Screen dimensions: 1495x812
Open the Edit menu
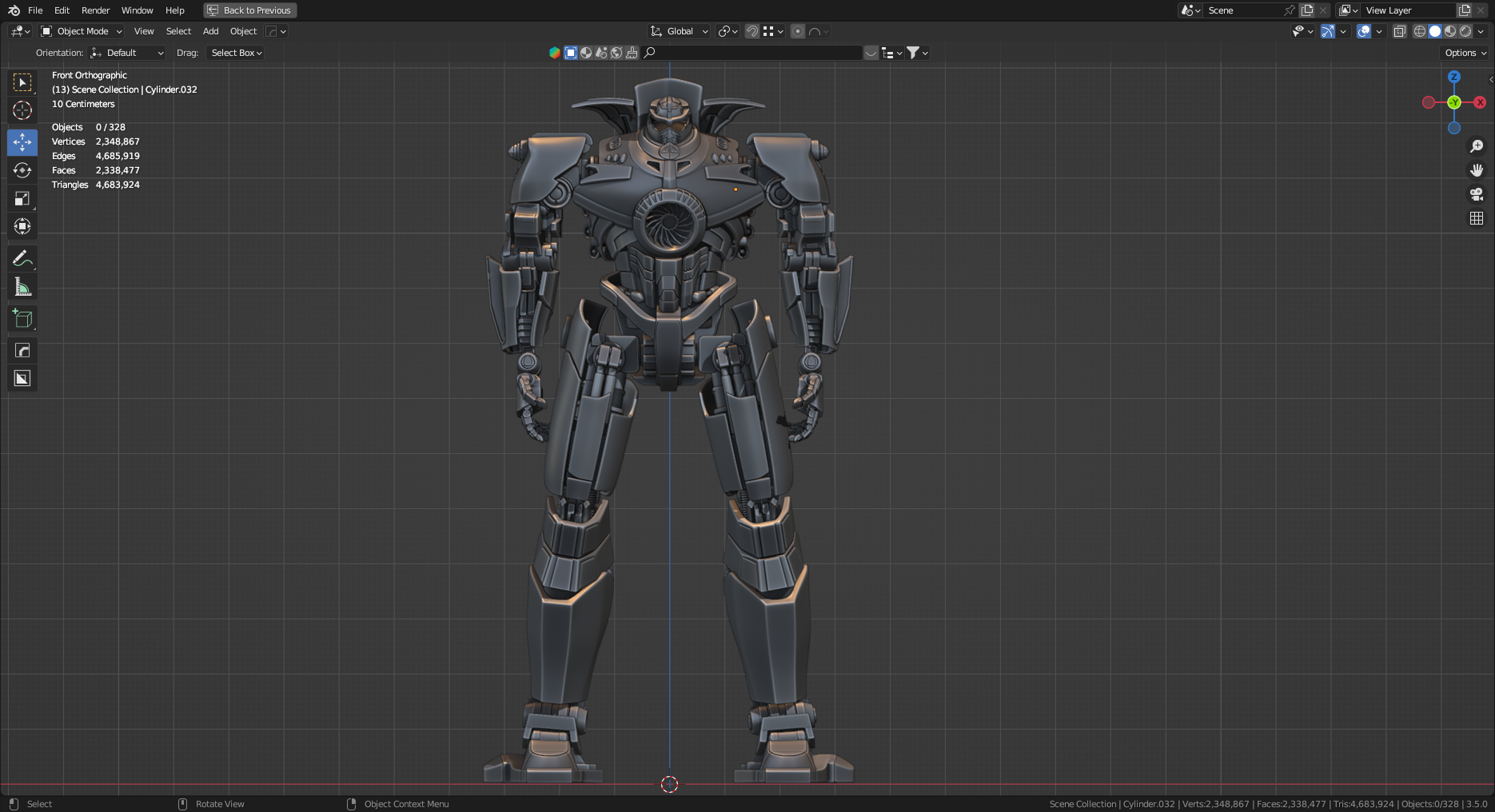(x=62, y=10)
